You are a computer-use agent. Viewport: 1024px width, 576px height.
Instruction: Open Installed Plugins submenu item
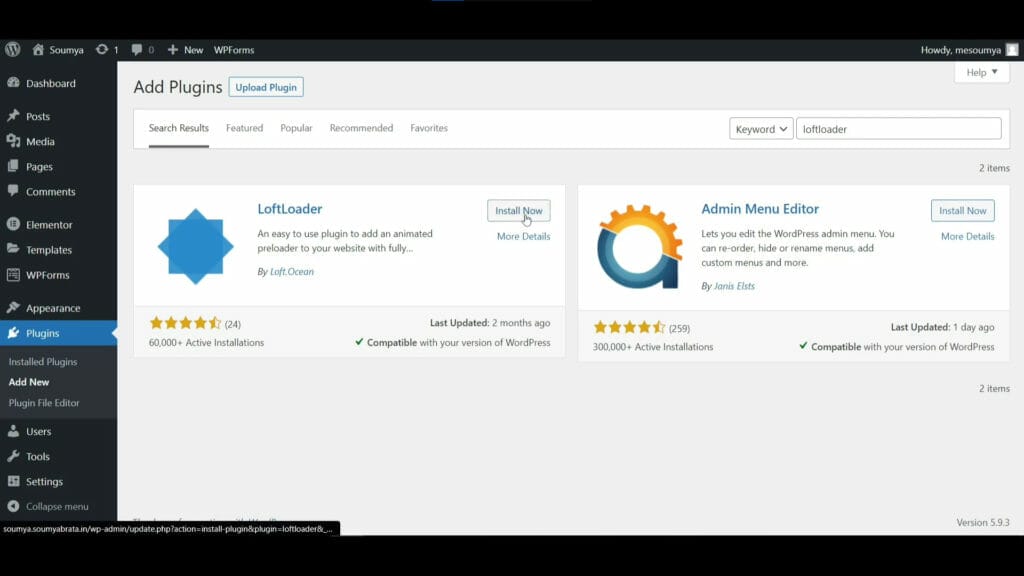point(42,361)
